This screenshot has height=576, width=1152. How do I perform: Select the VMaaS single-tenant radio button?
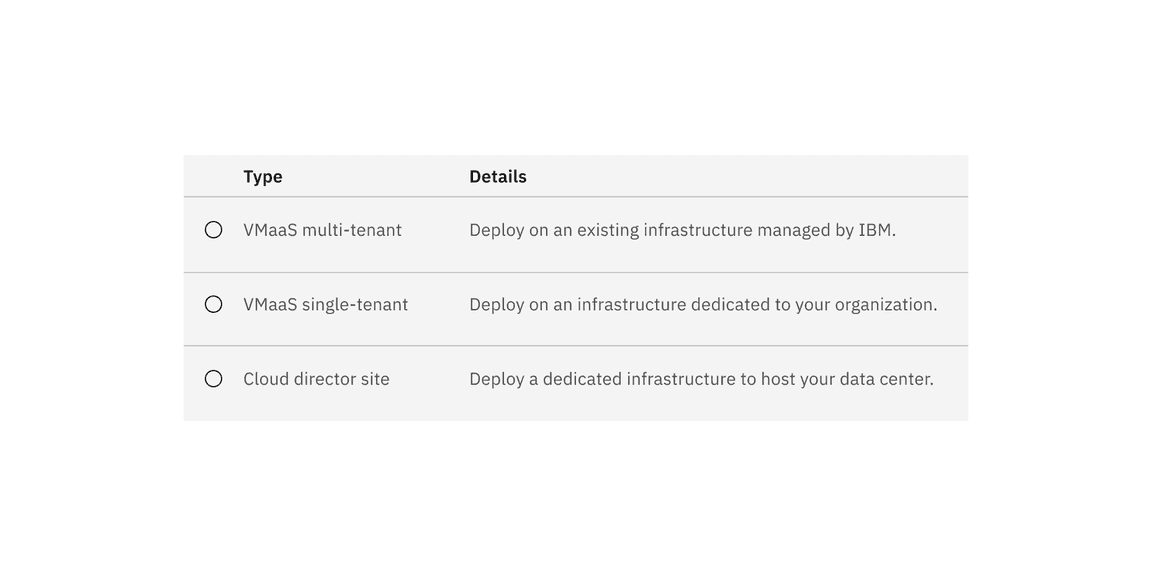click(x=213, y=303)
